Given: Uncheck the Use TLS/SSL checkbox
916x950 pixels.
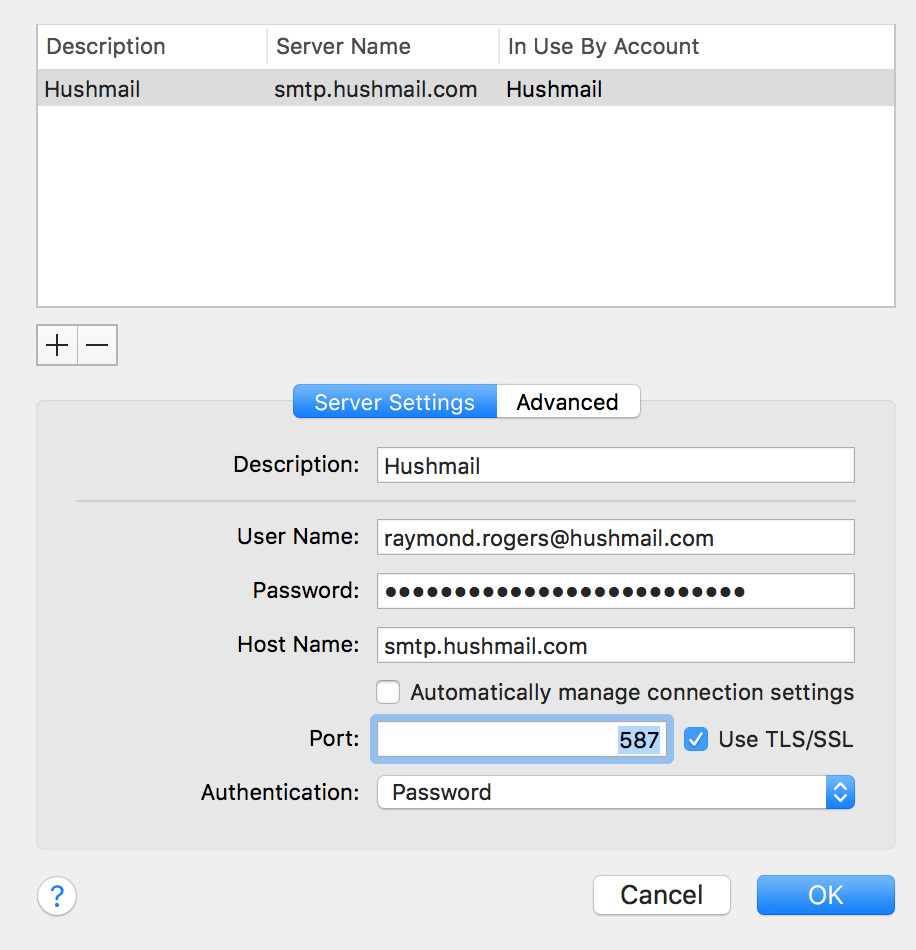Looking at the screenshot, I should (696, 740).
